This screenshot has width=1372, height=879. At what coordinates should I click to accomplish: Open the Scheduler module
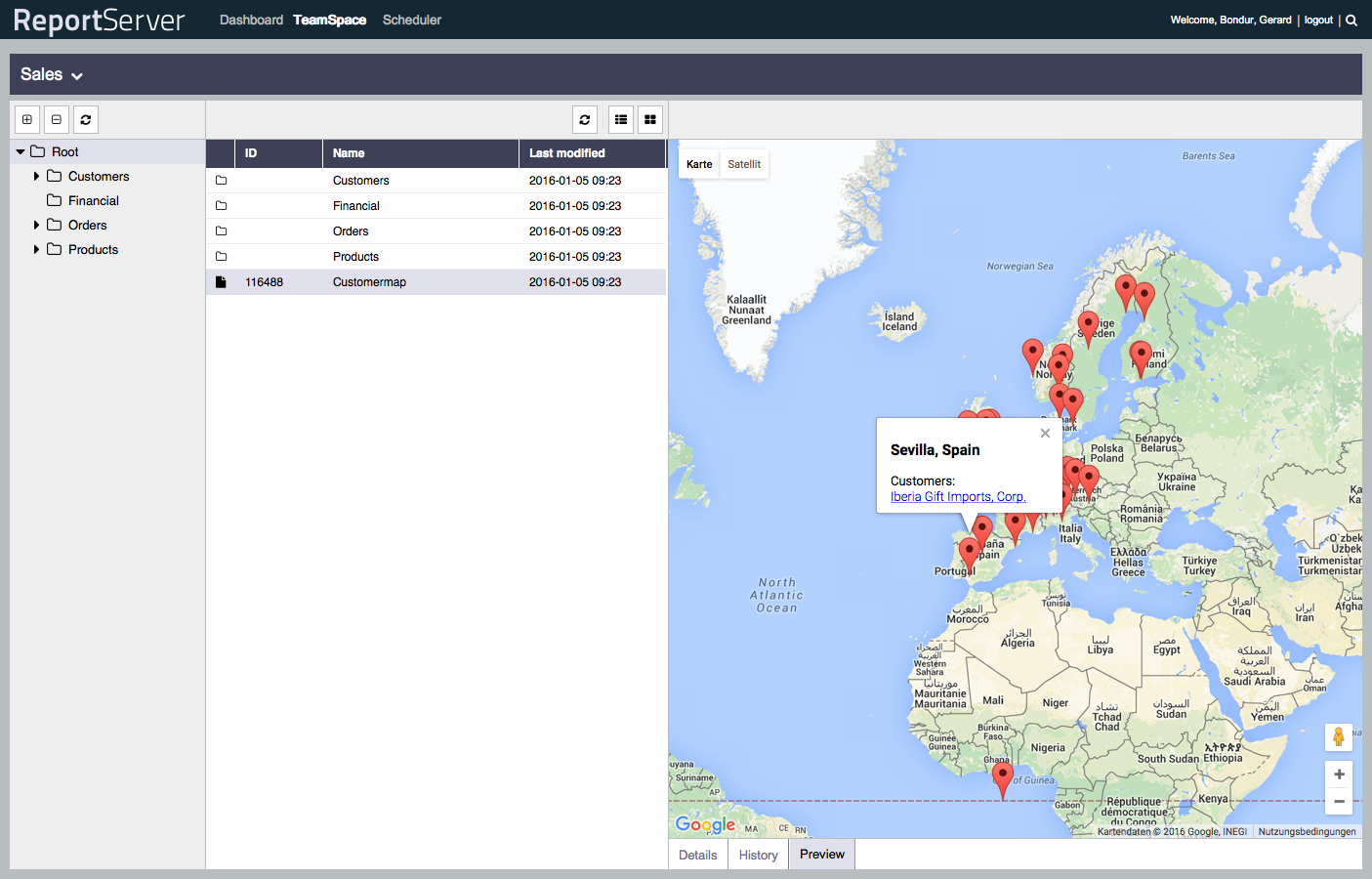point(412,20)
